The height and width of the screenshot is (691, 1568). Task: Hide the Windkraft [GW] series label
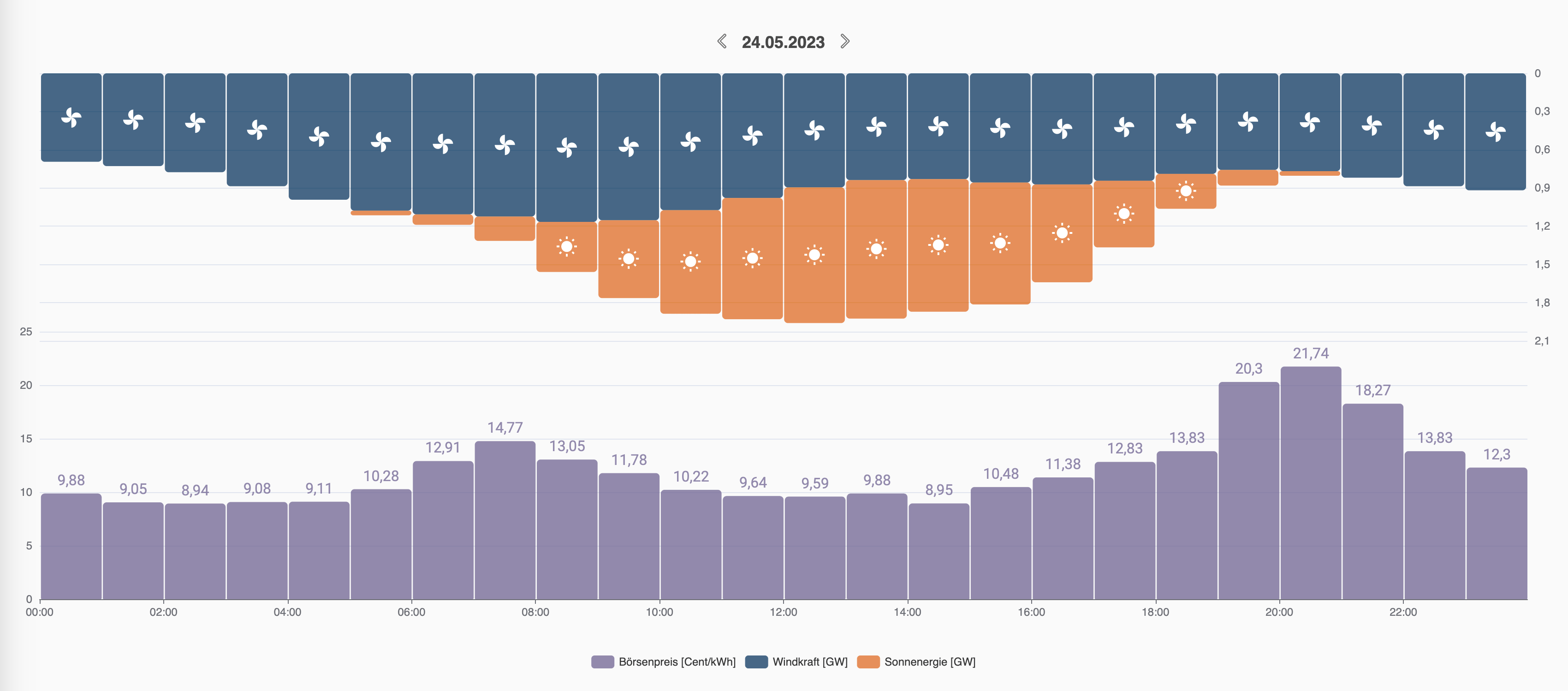tap(809, 662)
